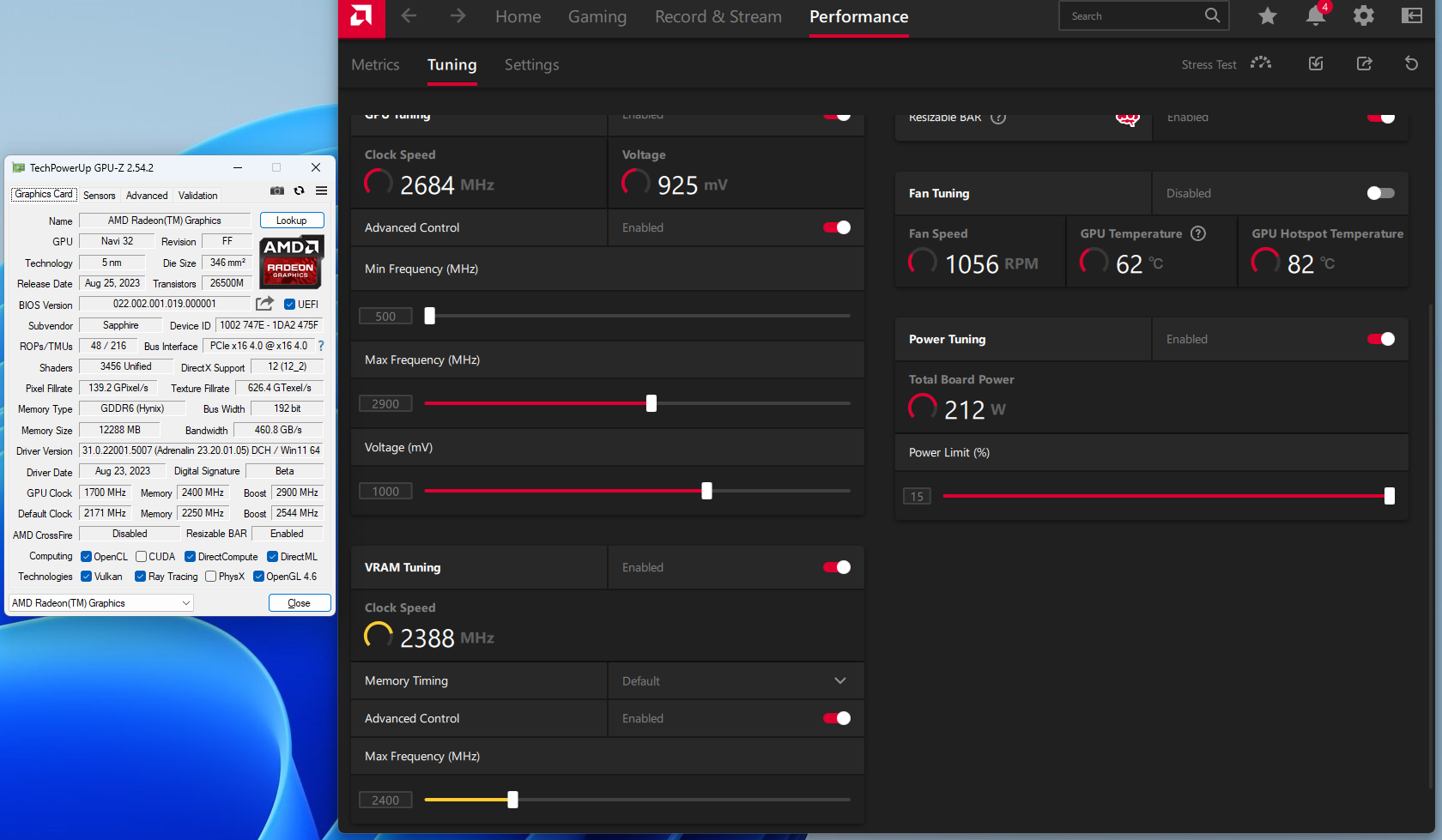
Task: Click the GPU-Z title bar app icon
Action: click(x=18, y=167)
